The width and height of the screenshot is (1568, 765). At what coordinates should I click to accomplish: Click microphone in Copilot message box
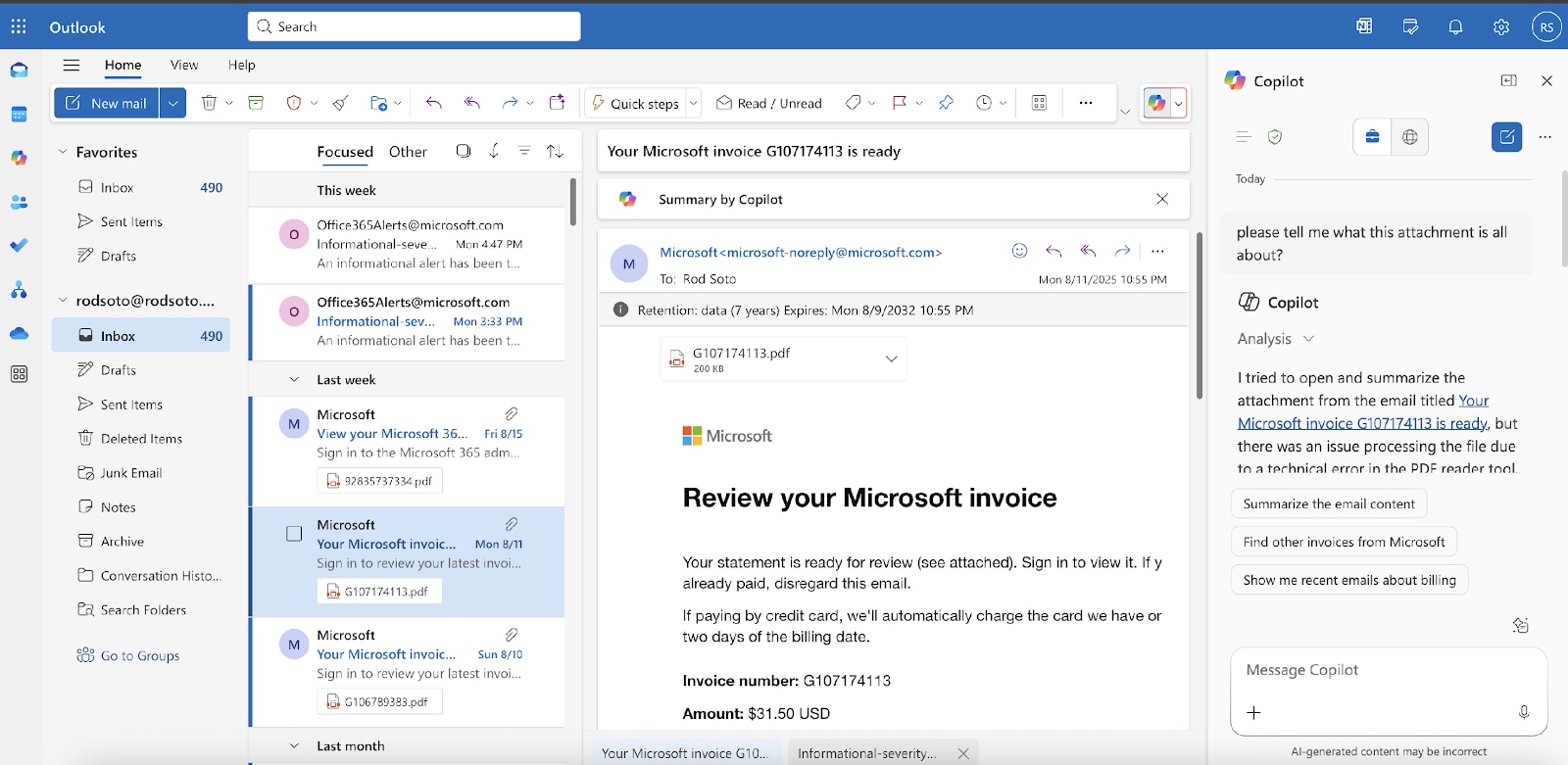(x=1524, y=712)
